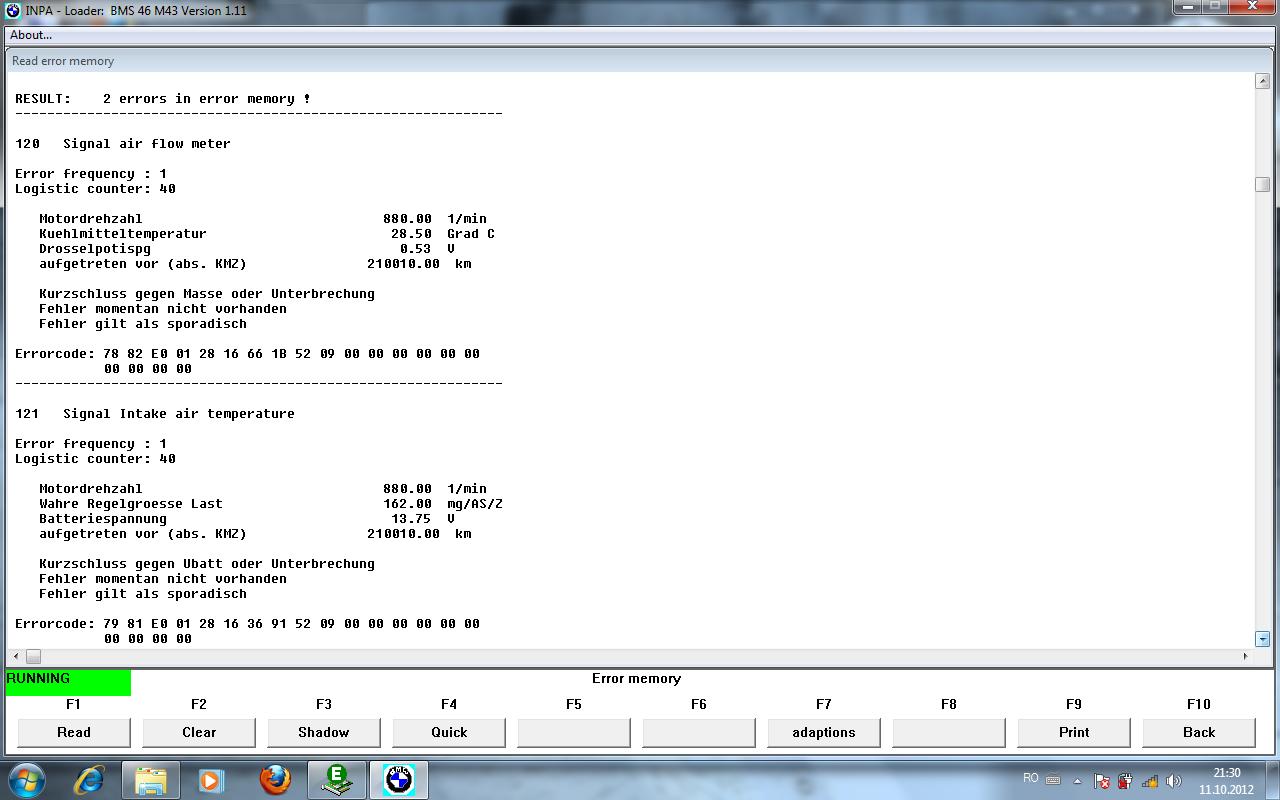
Task: Click the horizontal scrollbar thumb
Action: [x=33, y=656]
